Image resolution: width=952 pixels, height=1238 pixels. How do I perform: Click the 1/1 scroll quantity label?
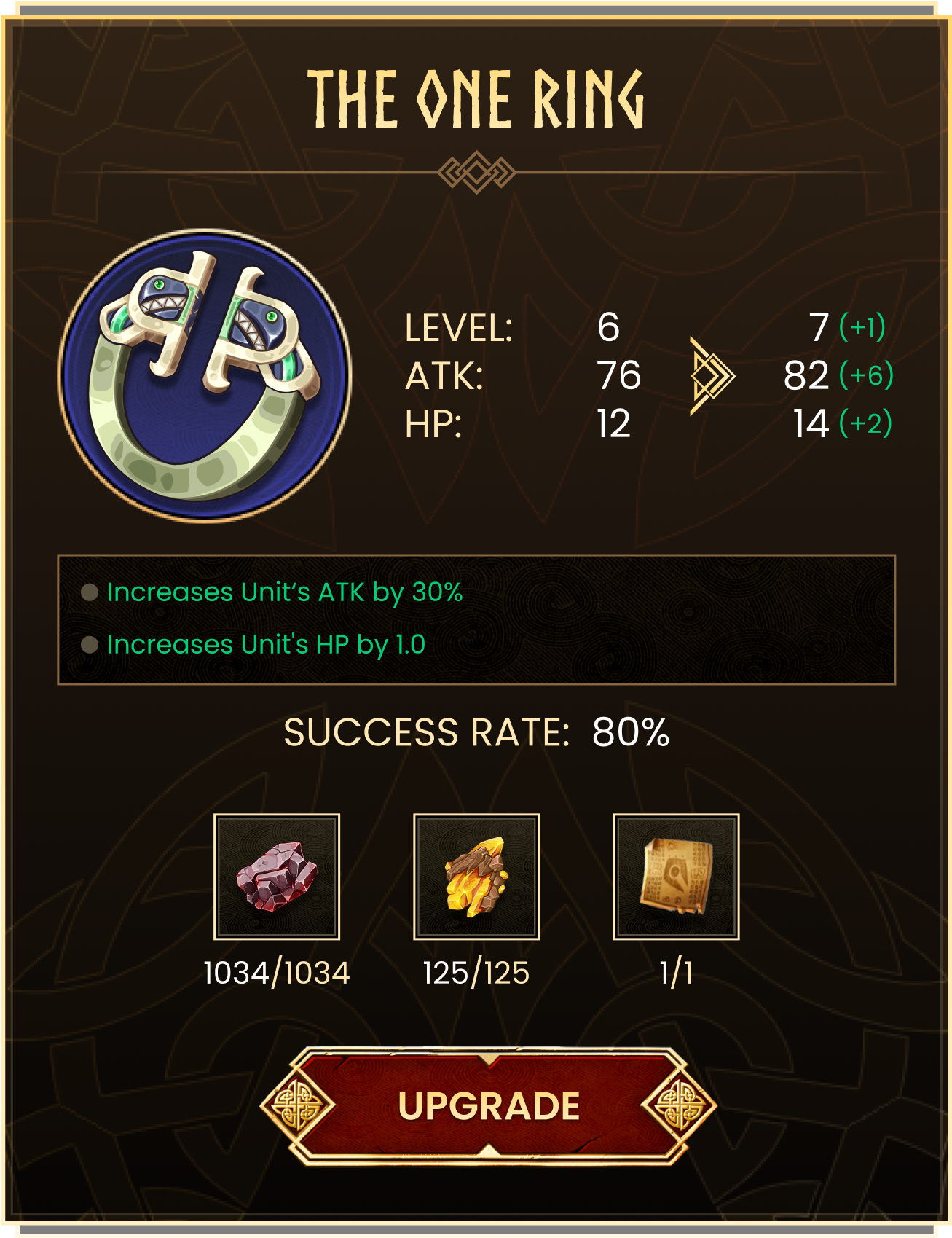(676, 973)
